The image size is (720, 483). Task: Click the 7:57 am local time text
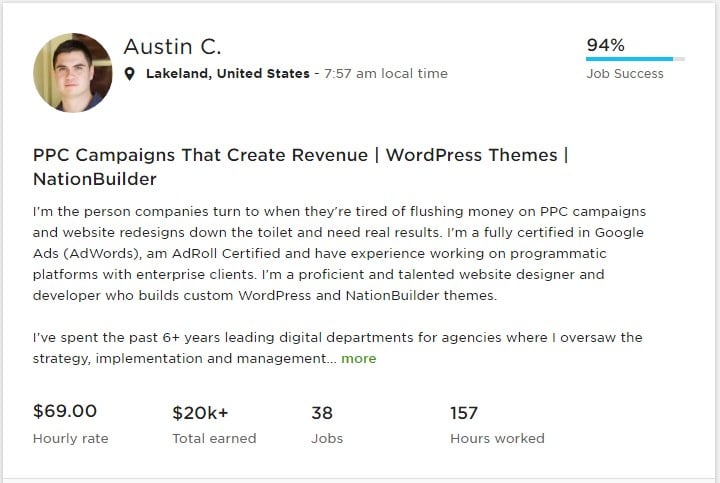point(385,74)
